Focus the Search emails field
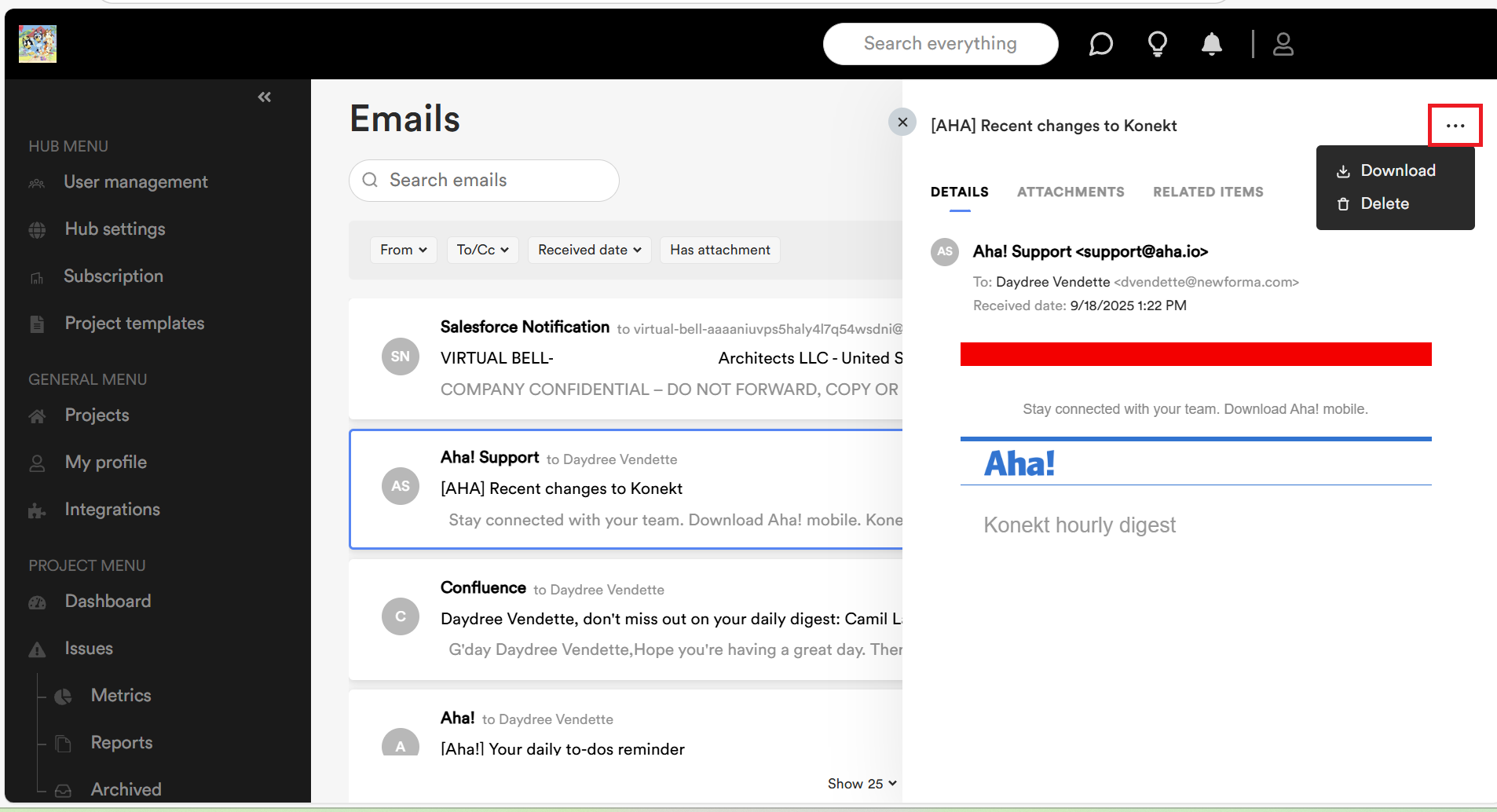The width and height of the screenshot is (1497, 812). click(484, 181)
